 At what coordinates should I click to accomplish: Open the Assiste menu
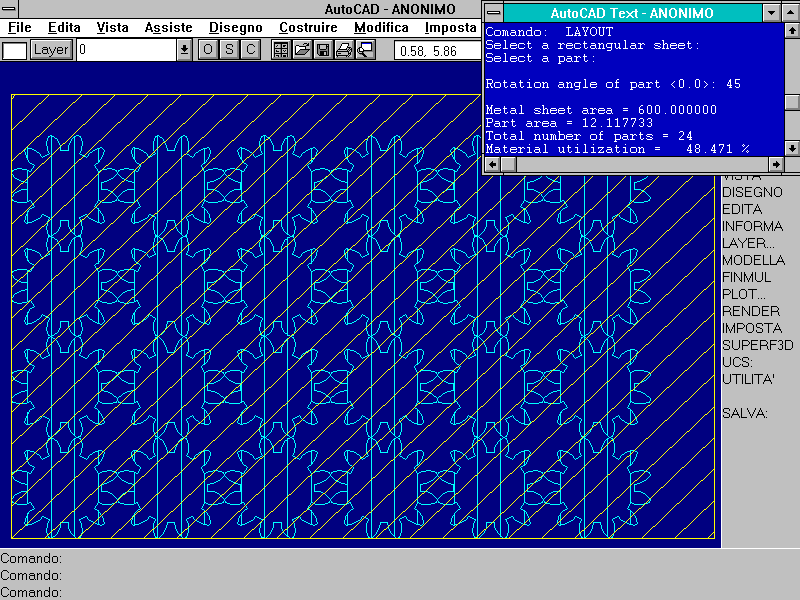(168, 28)
